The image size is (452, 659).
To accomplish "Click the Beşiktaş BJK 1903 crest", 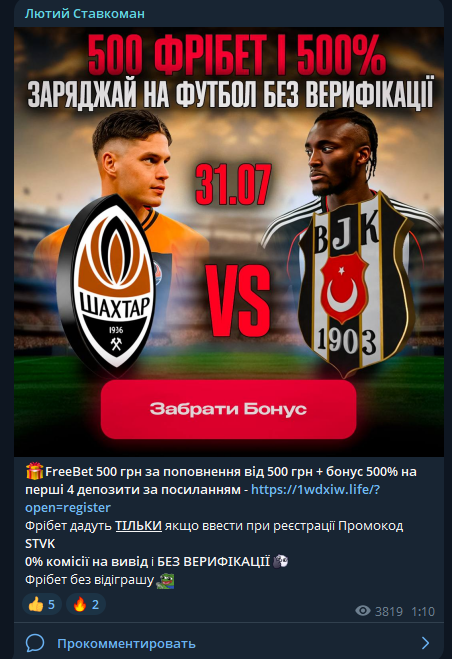I will [354, 285].
